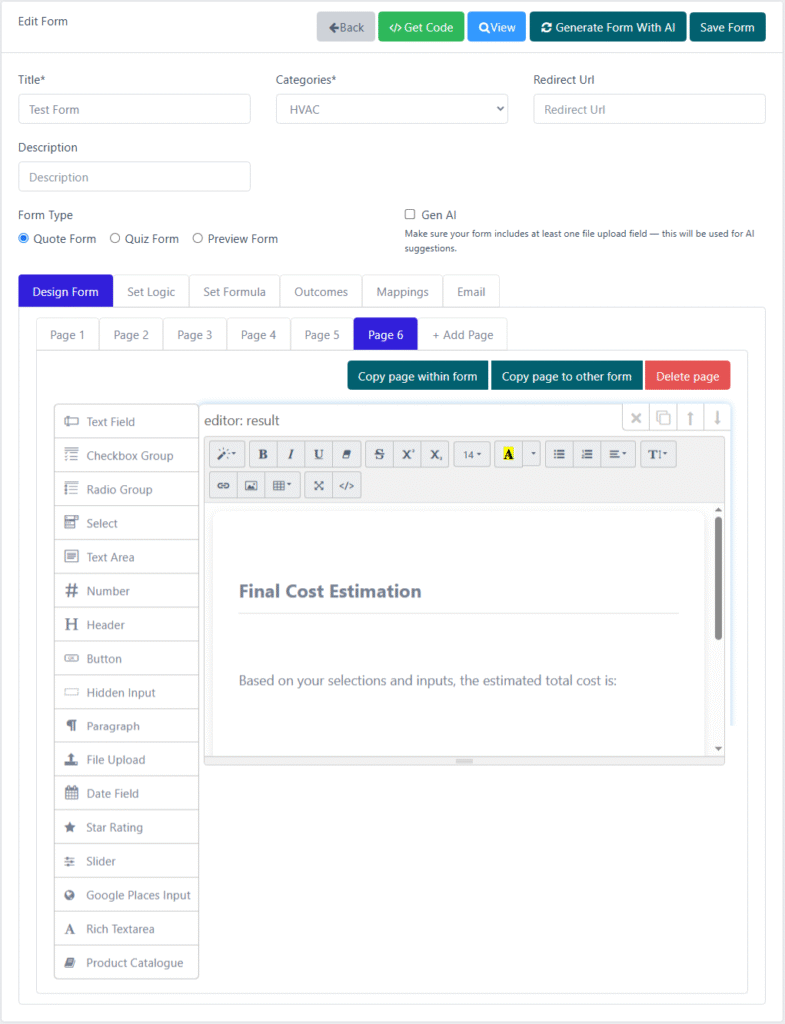
Task: Move the result field up
Action: click(x=690, y=418)
